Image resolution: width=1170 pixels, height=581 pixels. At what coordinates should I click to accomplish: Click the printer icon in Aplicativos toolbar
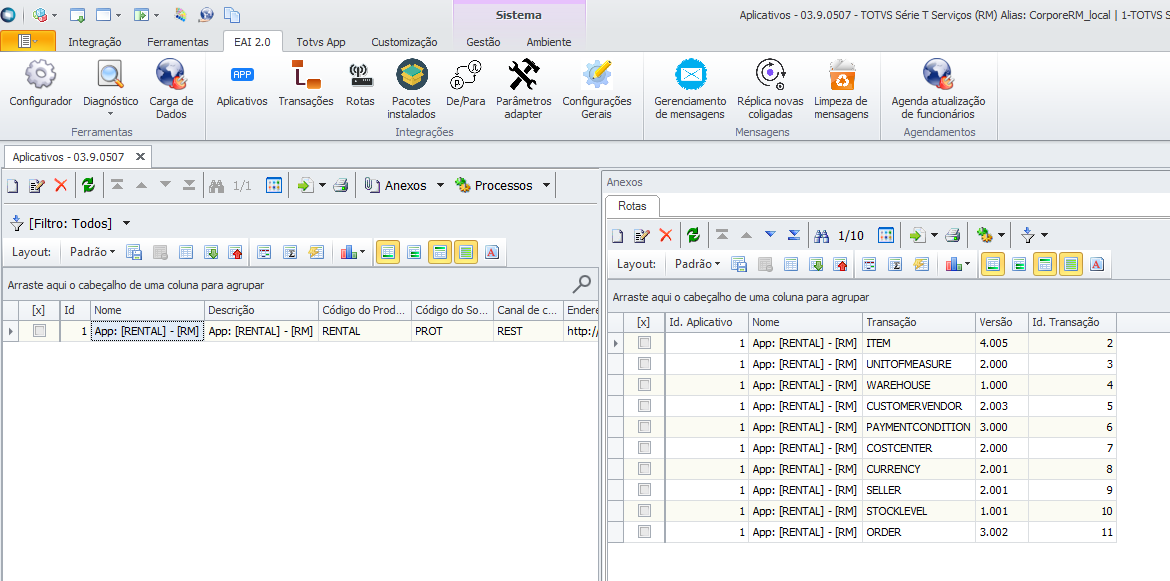tap(341, 186)
